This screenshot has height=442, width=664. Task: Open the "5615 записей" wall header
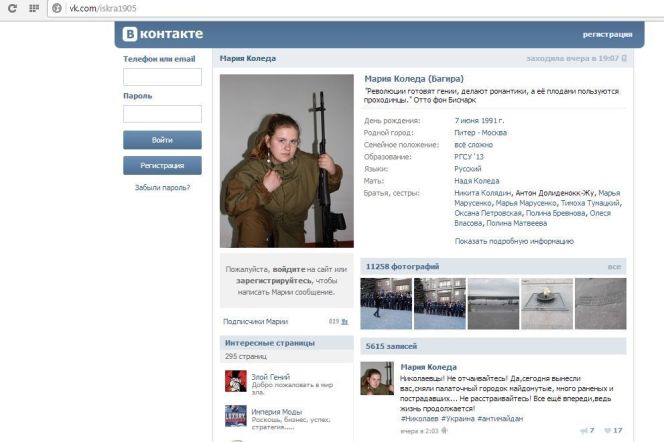(x=390, y=346)
